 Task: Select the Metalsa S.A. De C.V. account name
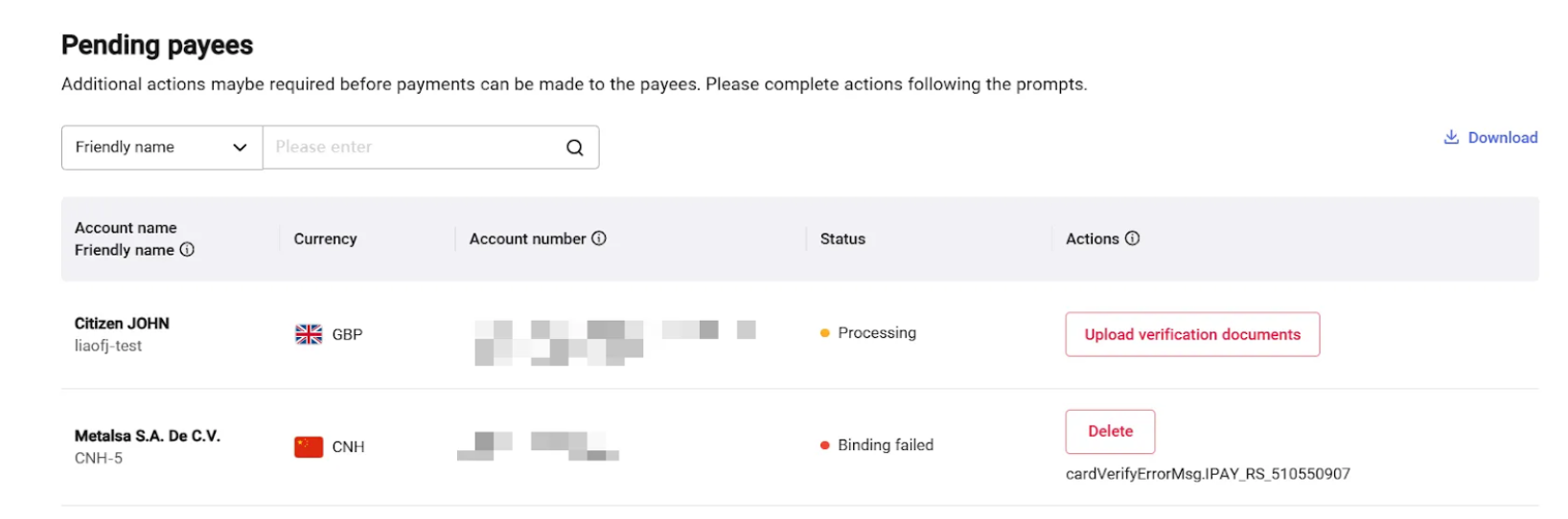point(148,436)
